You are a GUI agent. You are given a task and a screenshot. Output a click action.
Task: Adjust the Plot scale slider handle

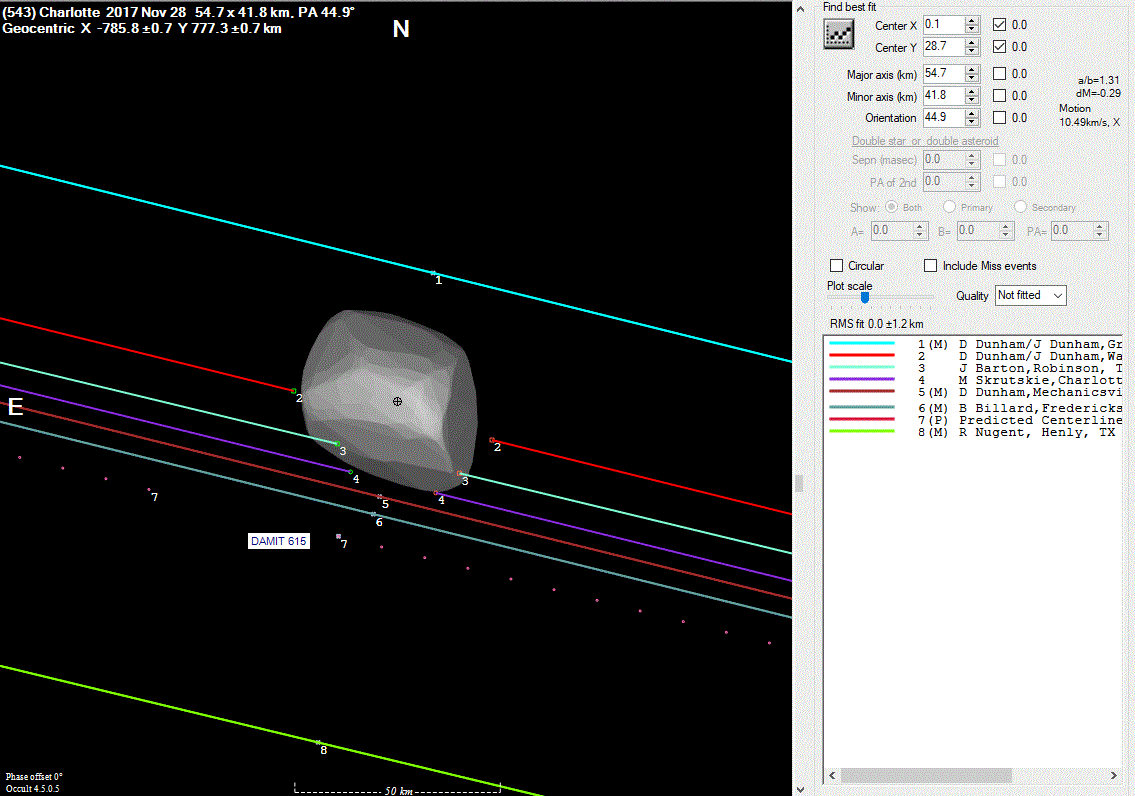[x=865, y=297]
